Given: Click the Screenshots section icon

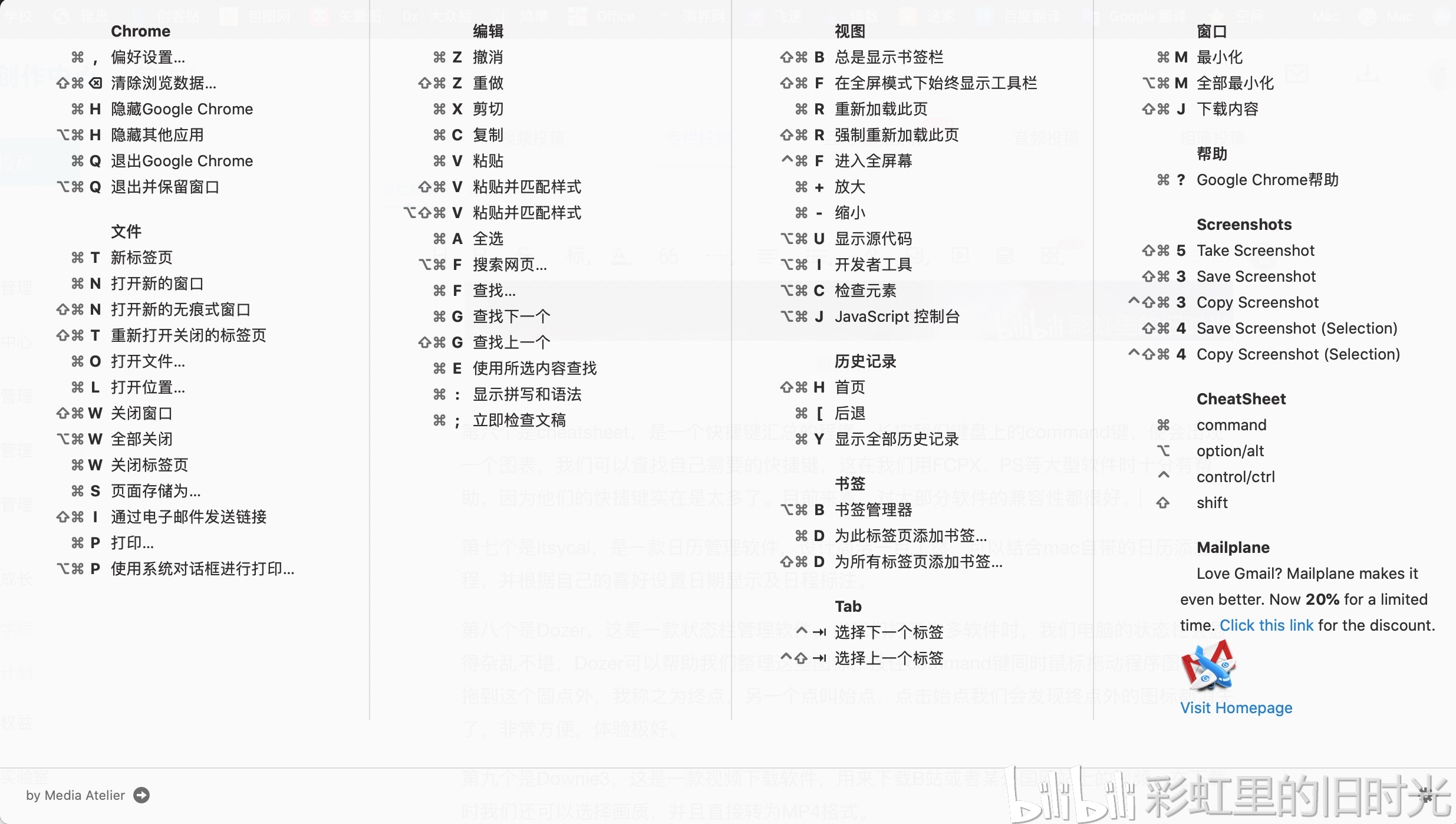Looking at the screenshot, I should pyautogui.click(x=1243, y=224).
